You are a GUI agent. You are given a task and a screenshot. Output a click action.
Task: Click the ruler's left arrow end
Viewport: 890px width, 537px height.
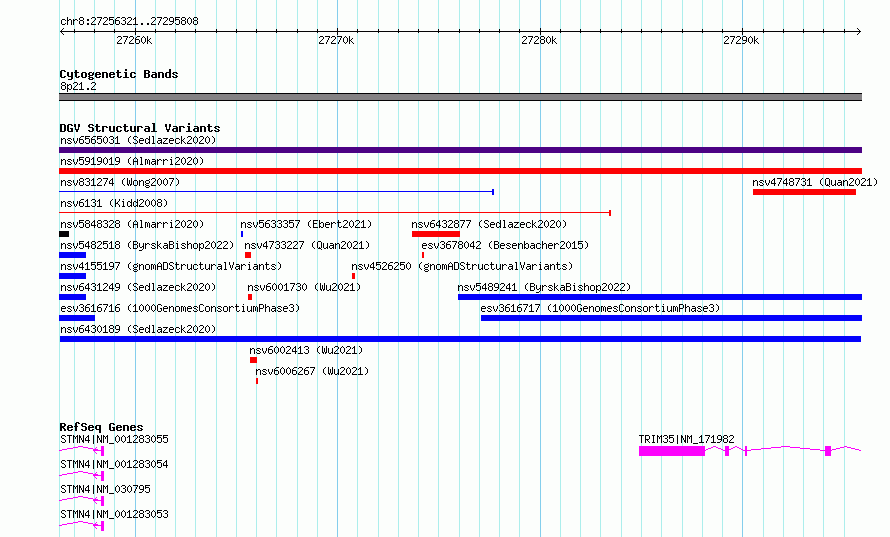coord(62,32)
